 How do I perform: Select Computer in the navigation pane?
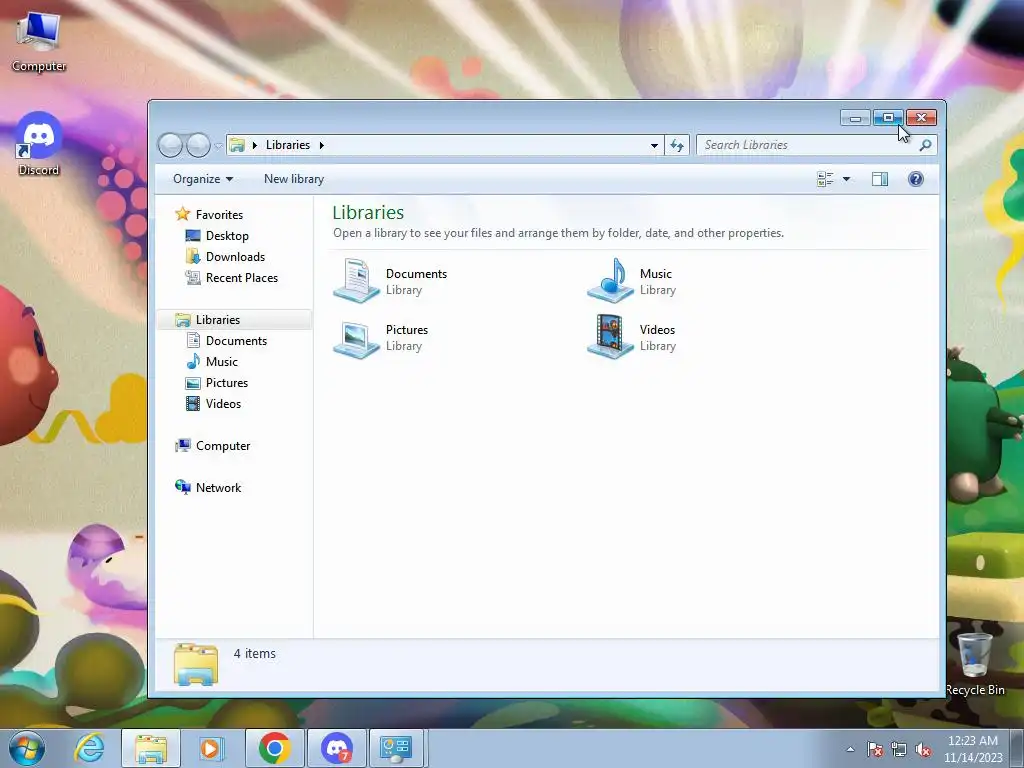pos(223,445)
